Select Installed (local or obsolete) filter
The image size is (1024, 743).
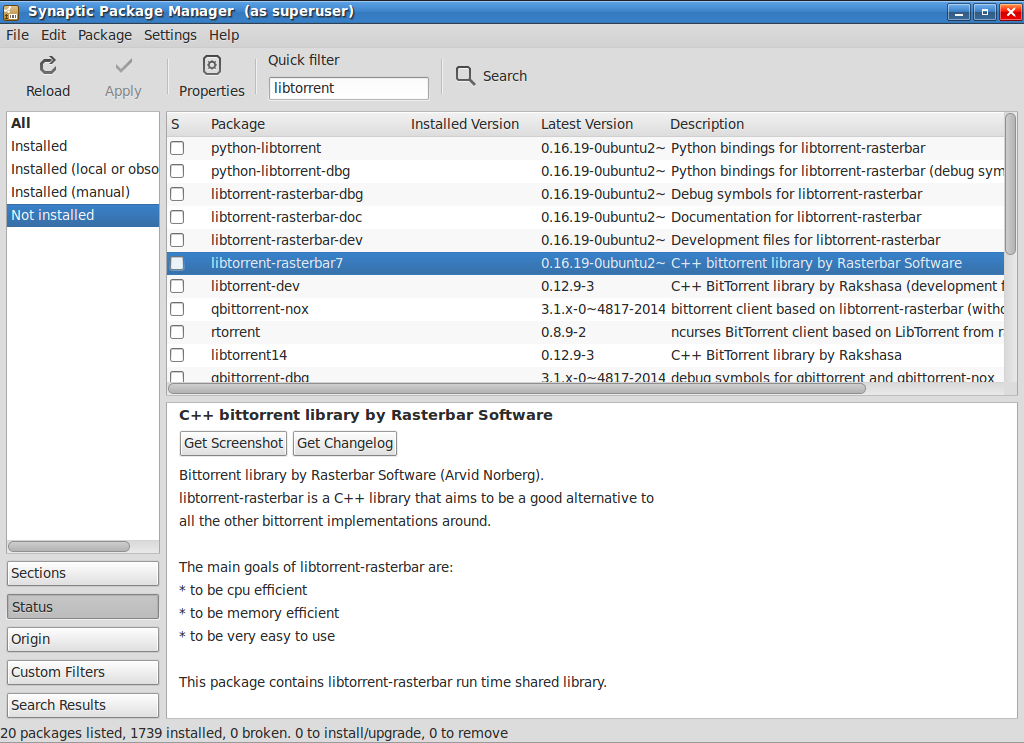pos(83,169)
